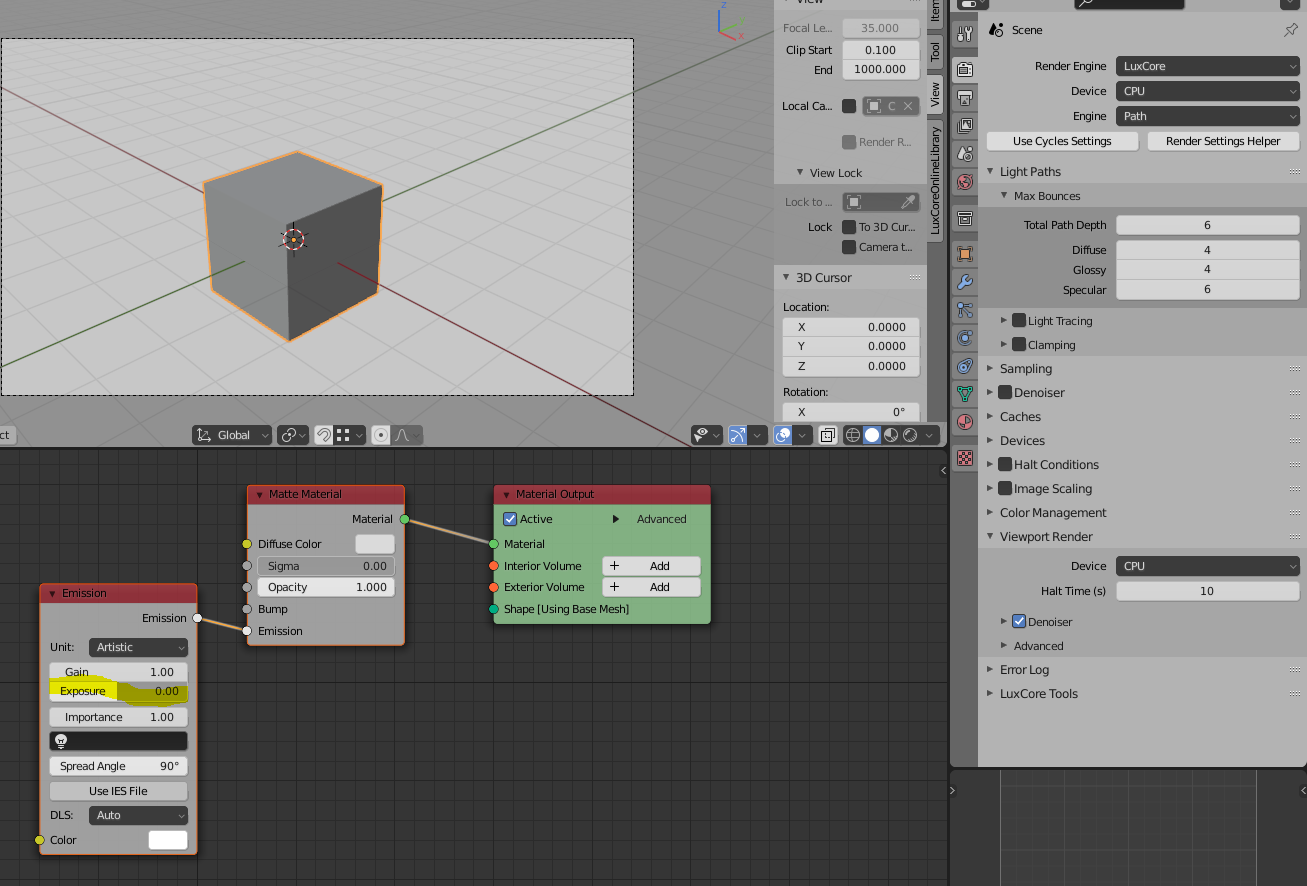Open the World properties tab
The image size is (1307, 886).
[x=964, y=182]
